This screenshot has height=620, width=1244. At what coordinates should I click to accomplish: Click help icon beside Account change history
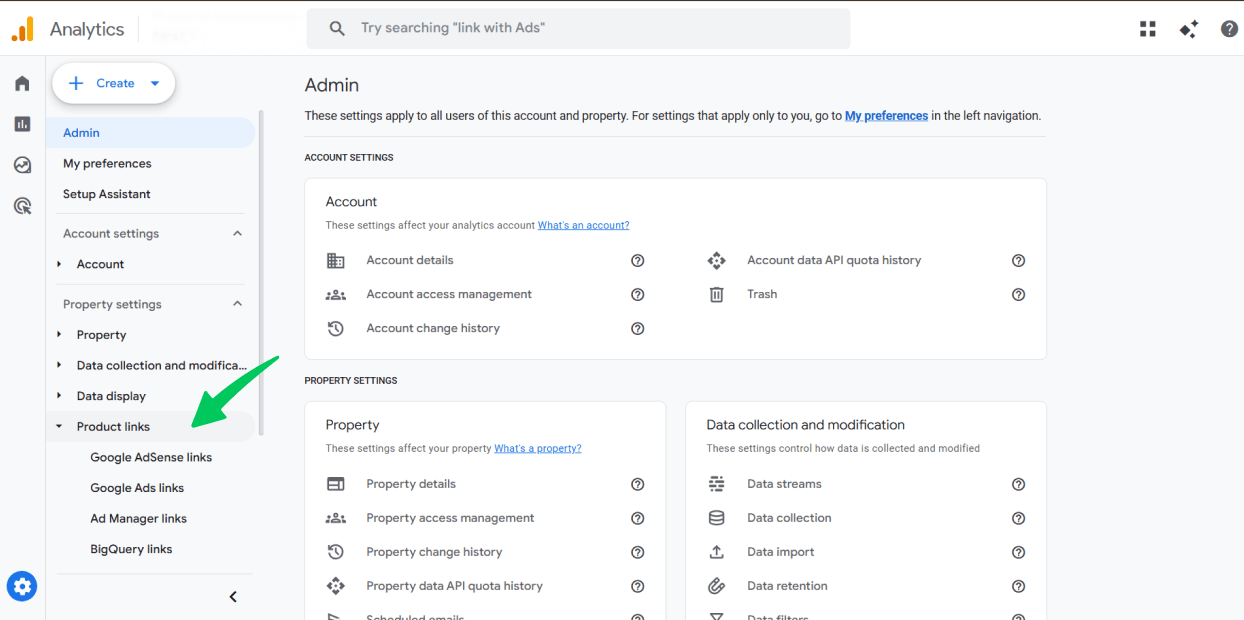coord(638,329)
